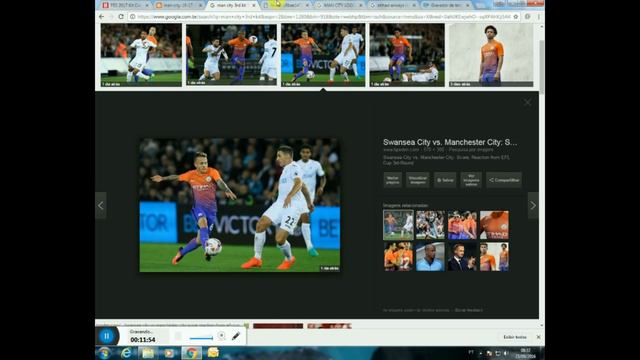Close the image preview panel
Screen dimensions: 640x360
coord(527,102)
